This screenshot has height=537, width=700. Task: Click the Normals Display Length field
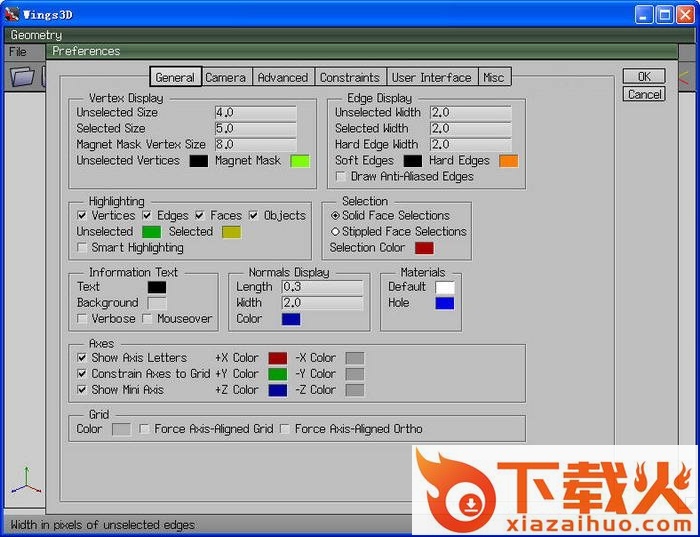(323, 287)
